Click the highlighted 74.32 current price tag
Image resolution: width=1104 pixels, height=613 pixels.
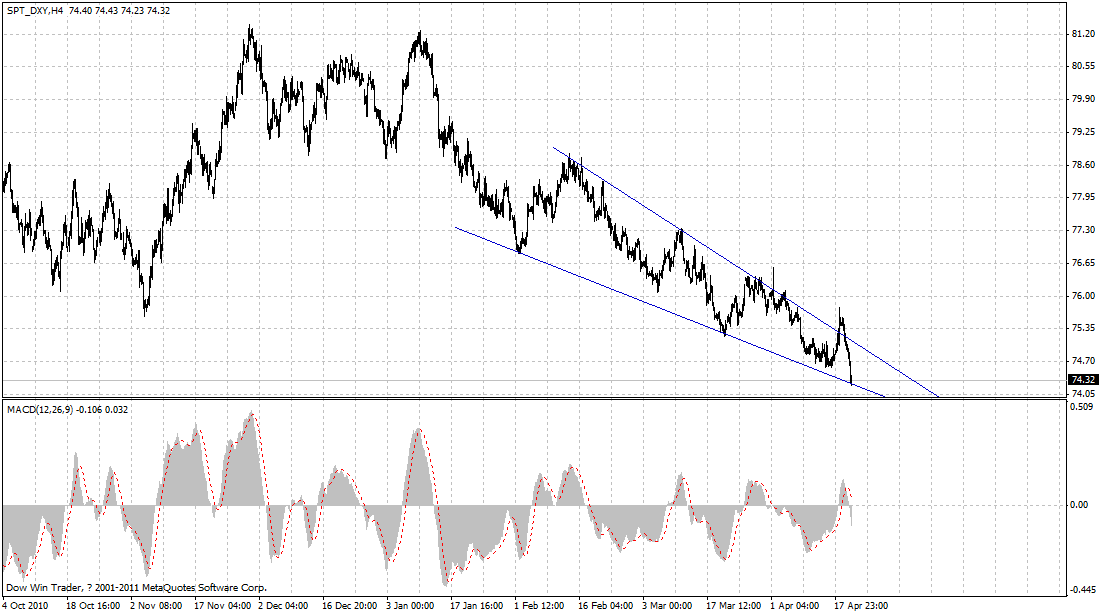(1083, 380)
